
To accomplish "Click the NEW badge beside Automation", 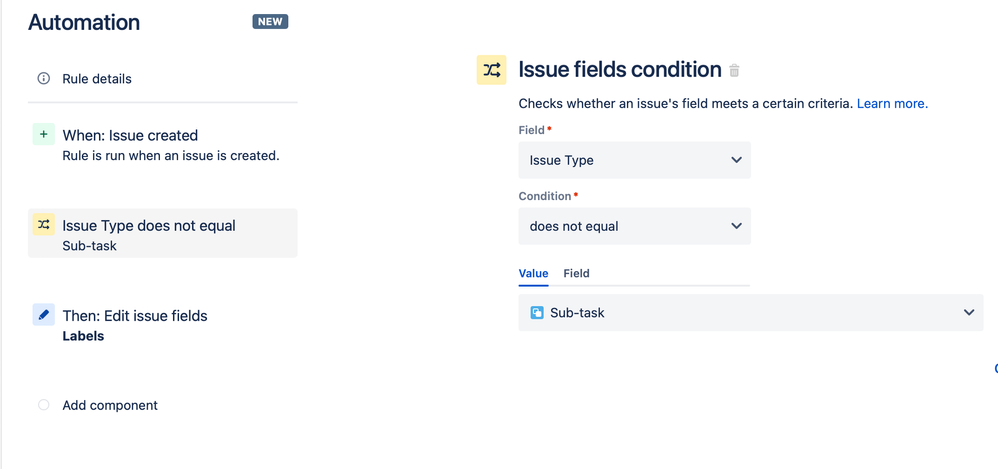I will pos(270,22).
